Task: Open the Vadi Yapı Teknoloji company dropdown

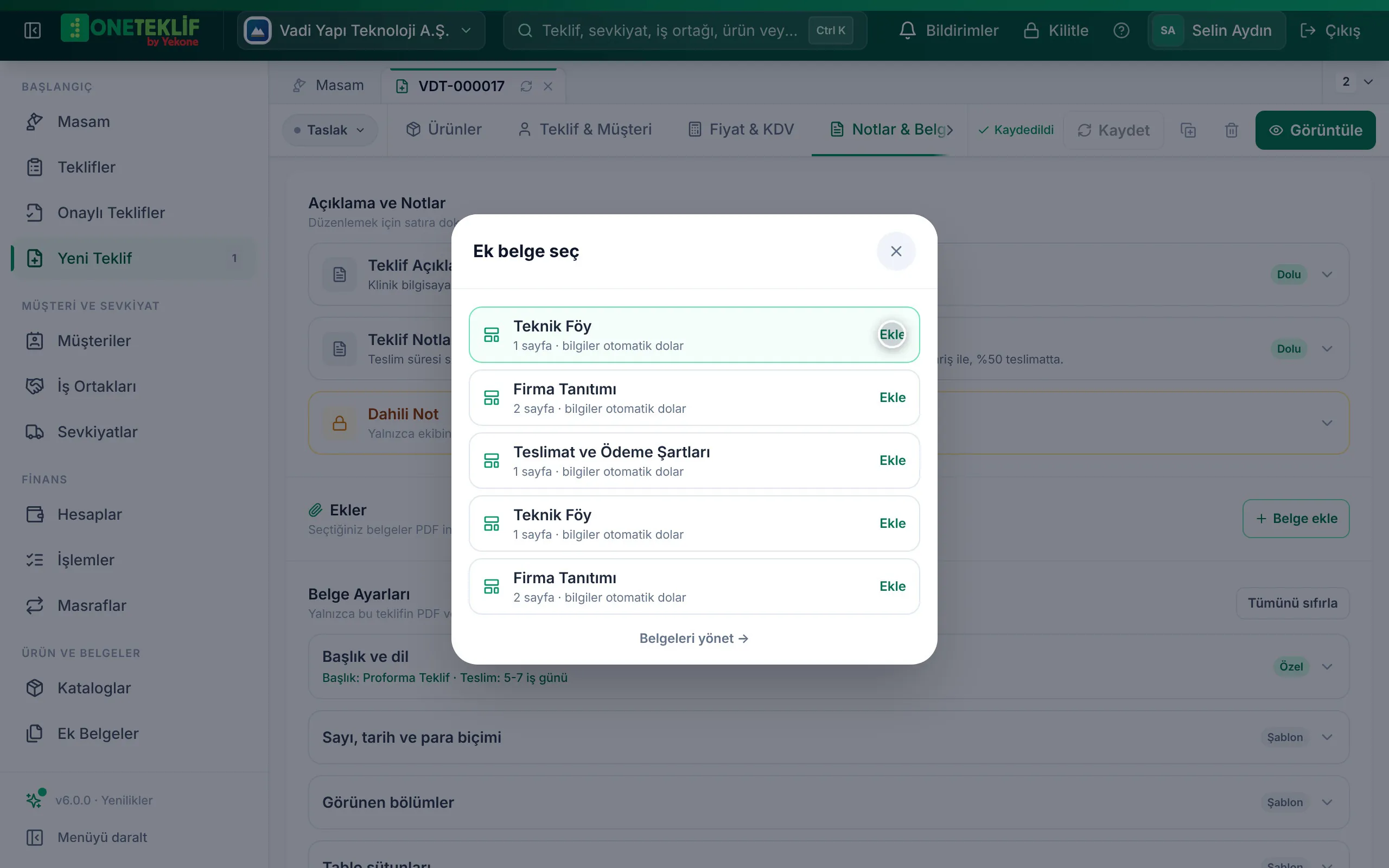Action: click(361, 30)
